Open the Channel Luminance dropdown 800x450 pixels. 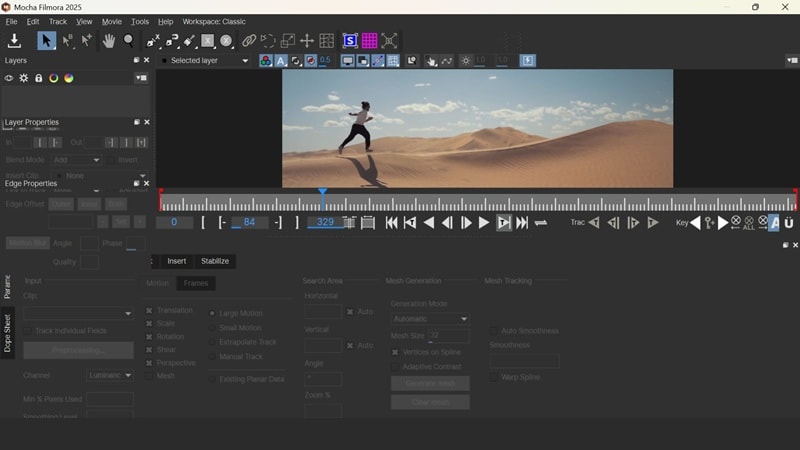[x=110, y=376]
